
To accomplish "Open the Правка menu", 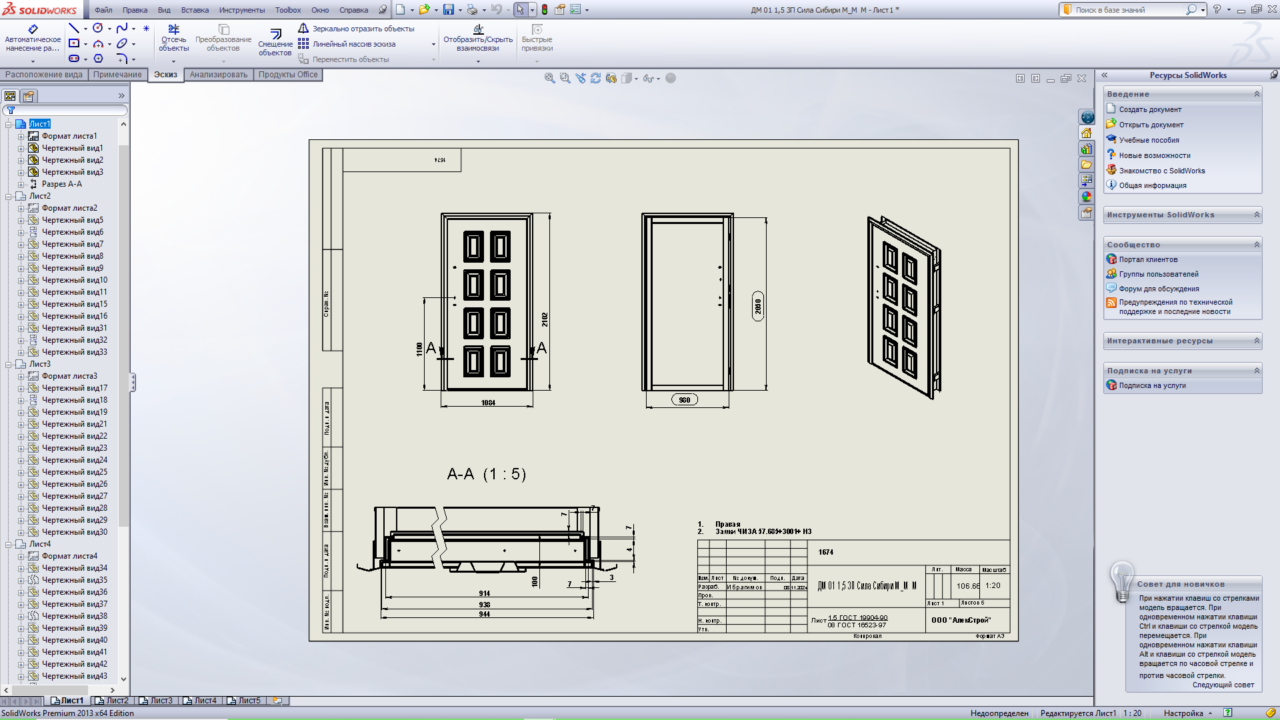I will (x=135, y=10).
